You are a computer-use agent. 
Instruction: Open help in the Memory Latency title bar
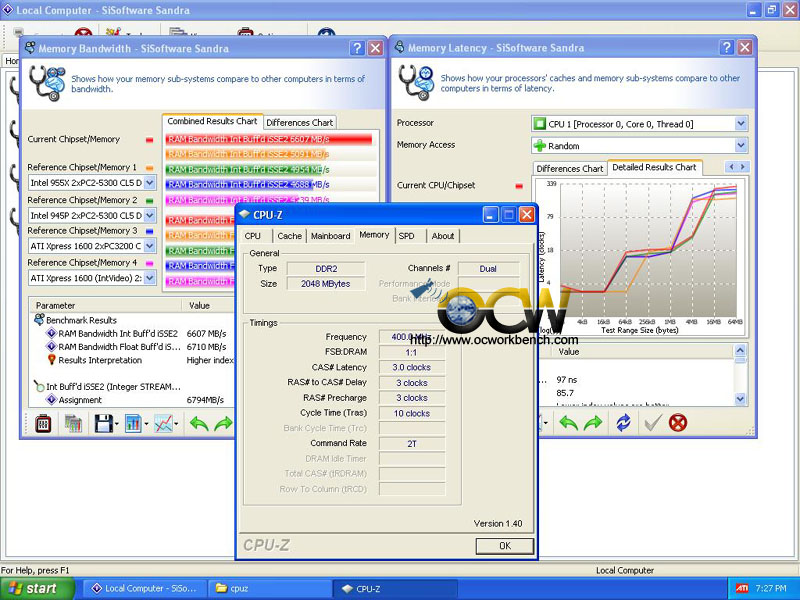(x=727, y=48)
